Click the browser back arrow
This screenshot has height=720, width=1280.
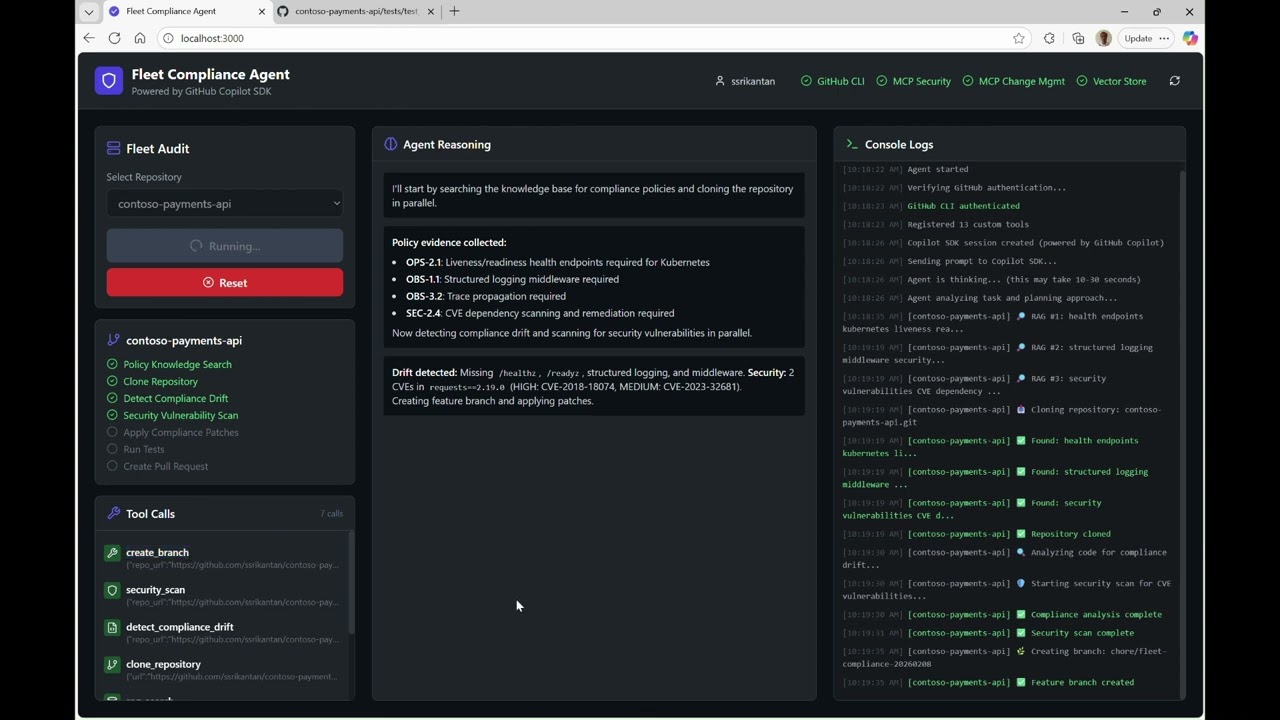pos(89,38)
